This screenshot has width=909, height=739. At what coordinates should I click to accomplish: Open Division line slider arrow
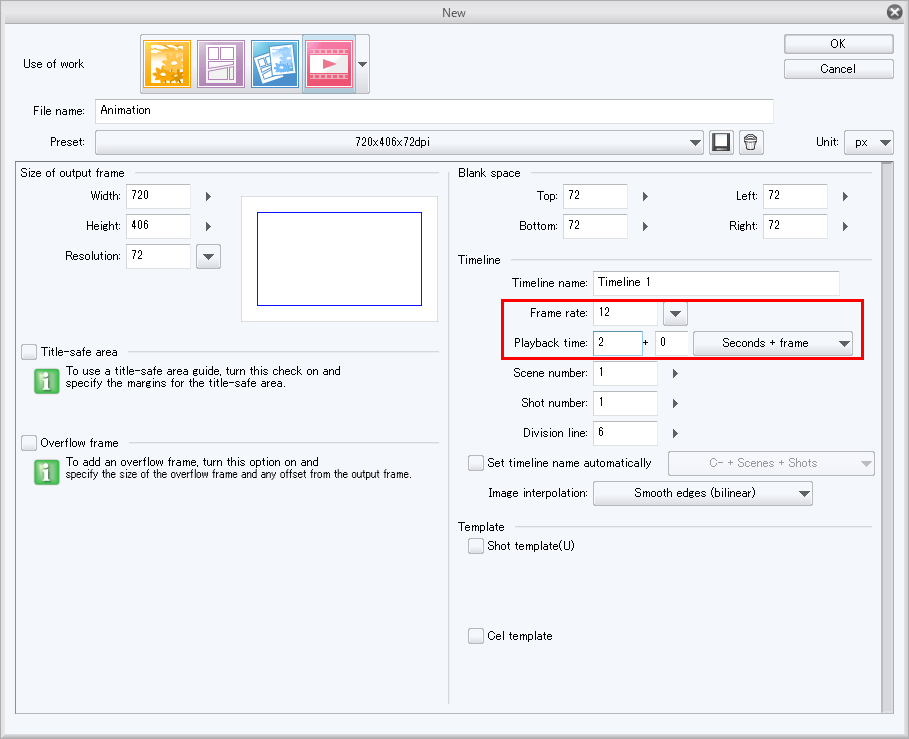[675, 434]
